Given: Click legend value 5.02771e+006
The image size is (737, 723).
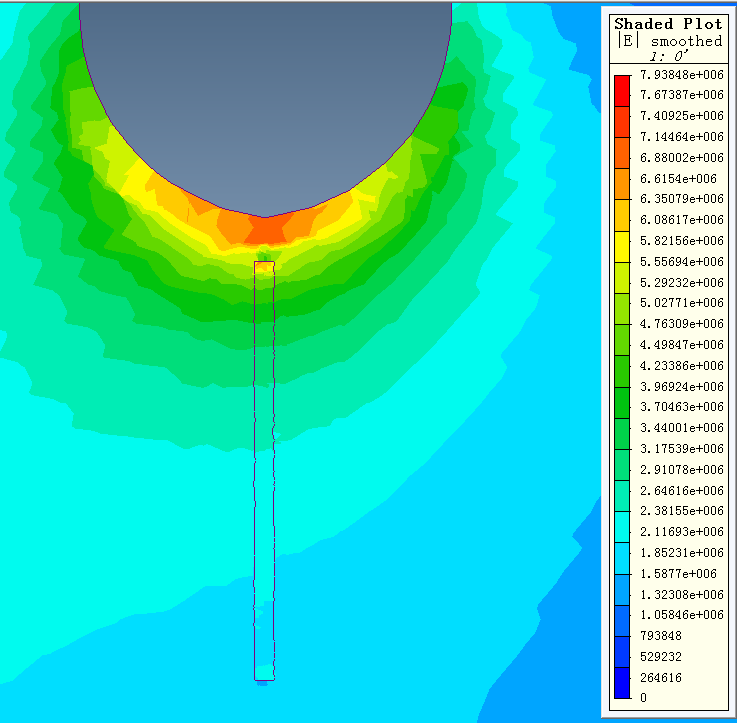Looking at the screenshot, I should click(x=682, y=303).
